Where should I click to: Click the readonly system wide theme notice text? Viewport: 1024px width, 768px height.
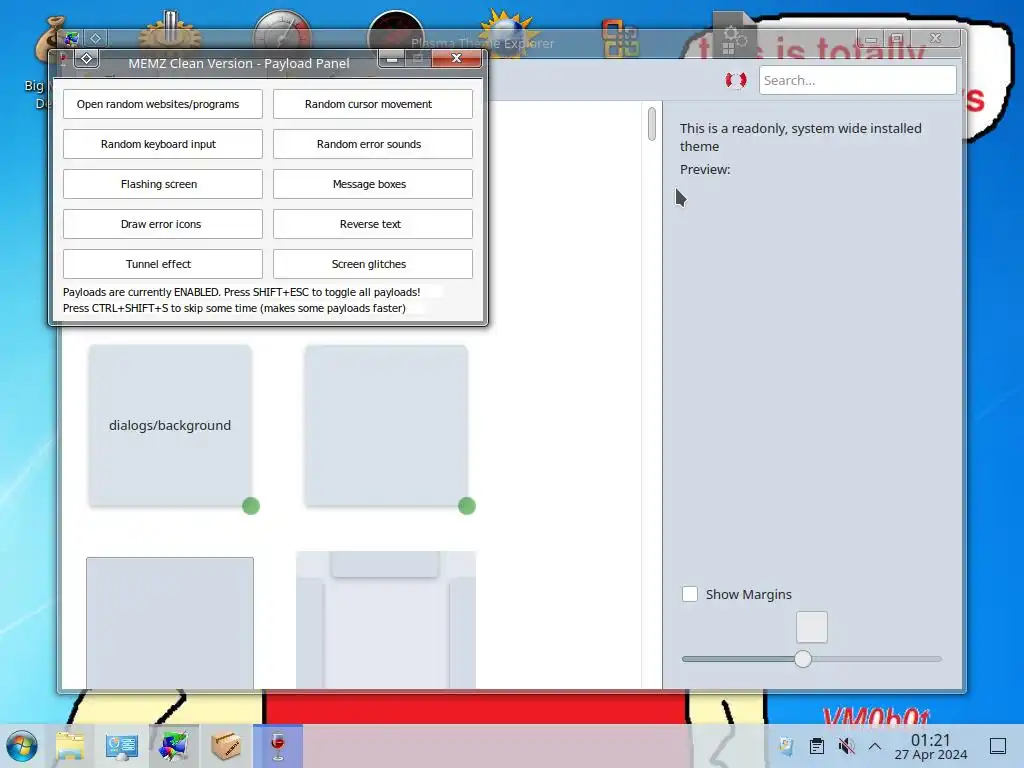[x=801, y=137]
